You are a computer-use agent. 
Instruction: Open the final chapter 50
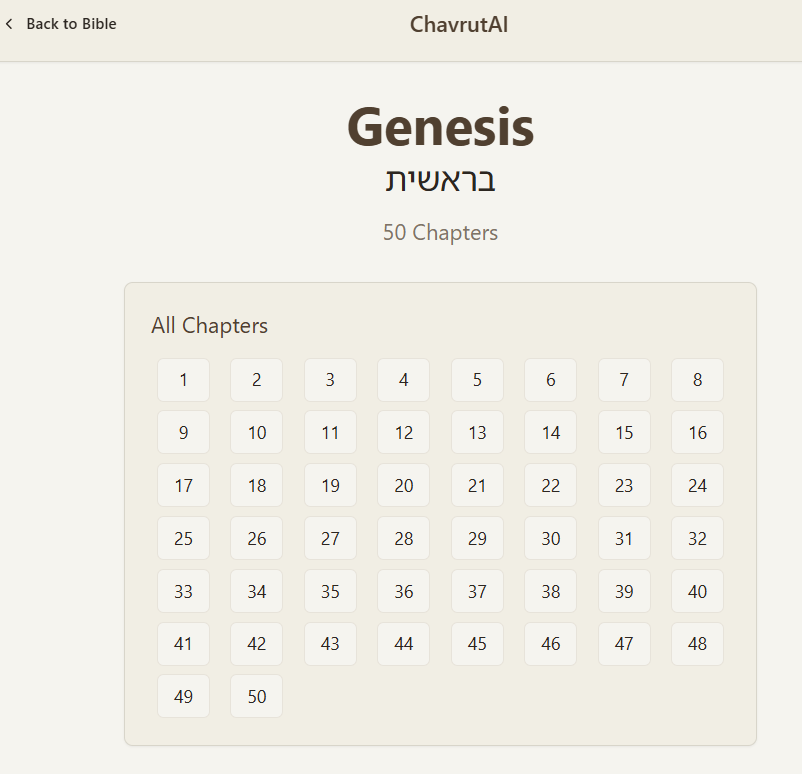click(256, 696)
